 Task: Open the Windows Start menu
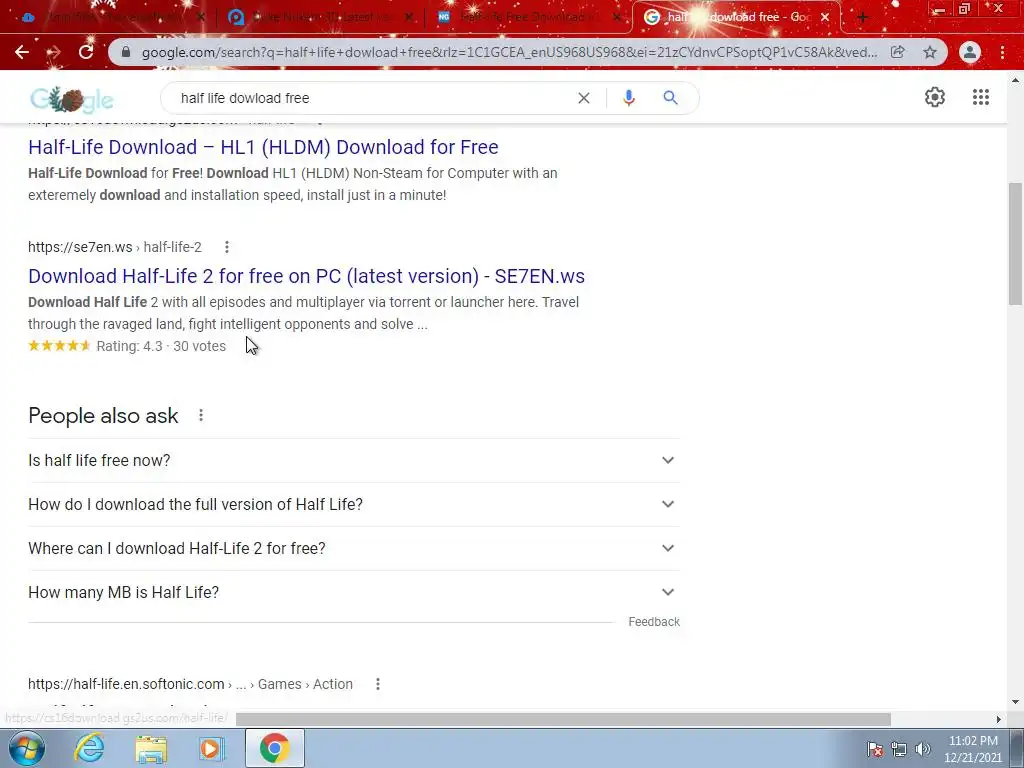coord(26,748)
